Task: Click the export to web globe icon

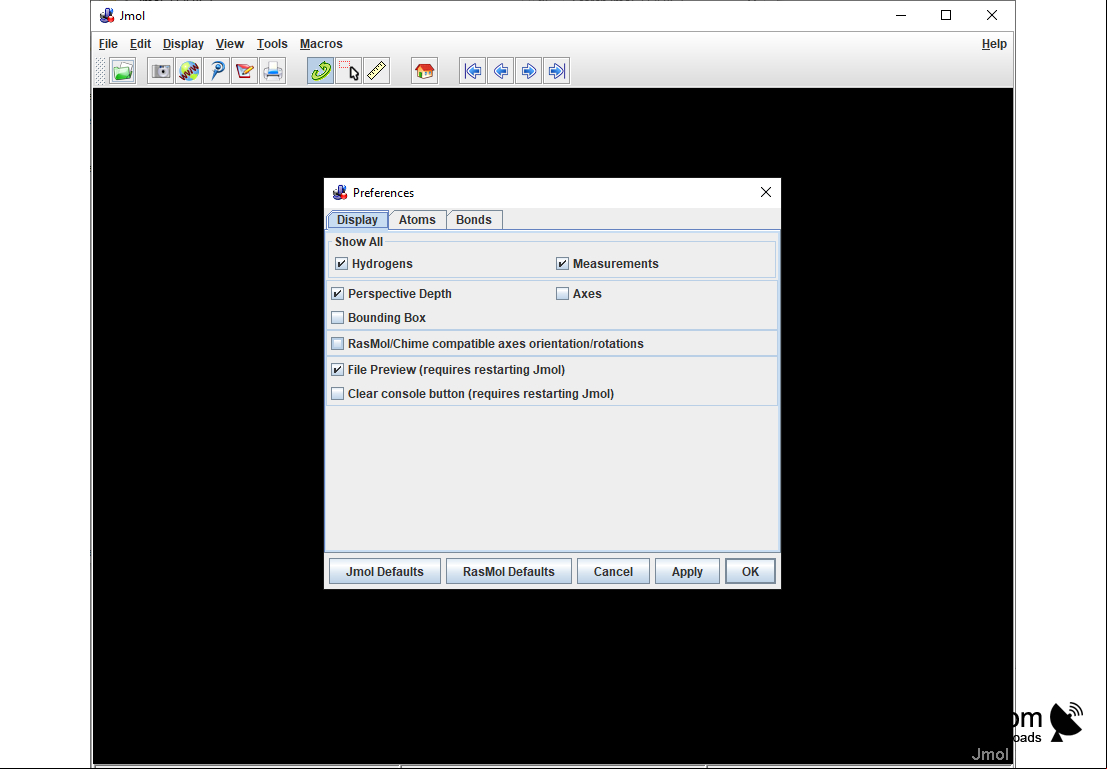Action: point(189,71)
